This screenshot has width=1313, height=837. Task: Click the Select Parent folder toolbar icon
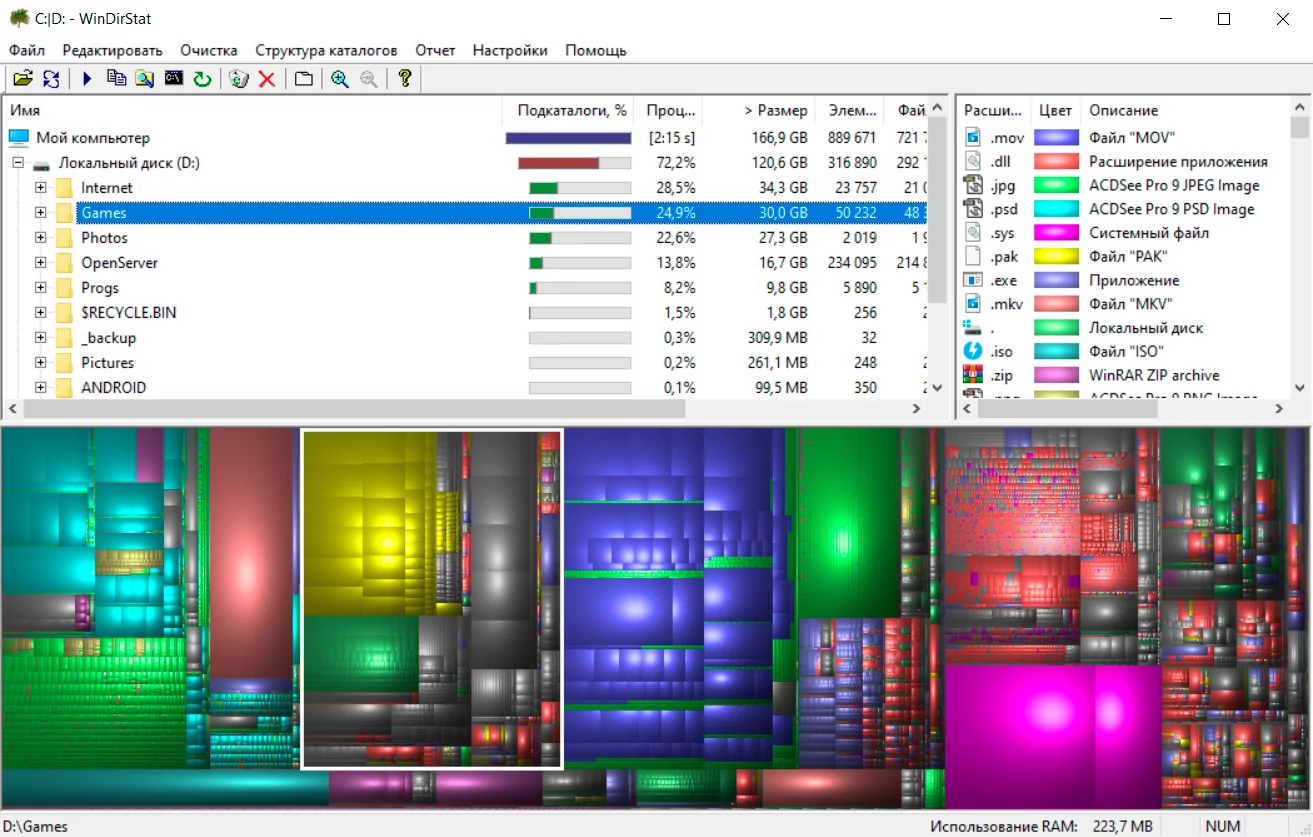coord(303,78)
